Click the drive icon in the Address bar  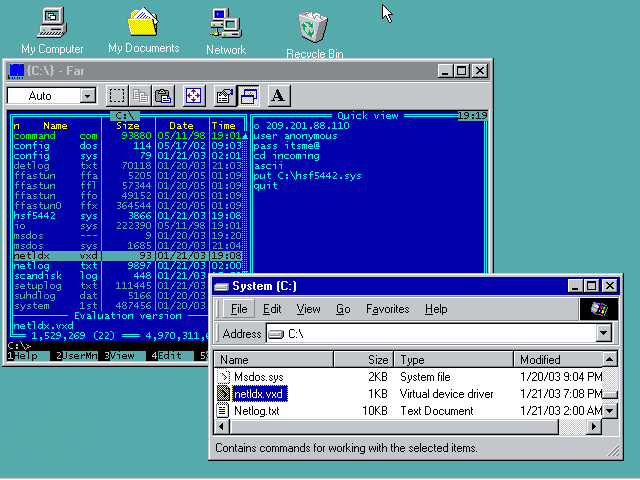point(276,334)
